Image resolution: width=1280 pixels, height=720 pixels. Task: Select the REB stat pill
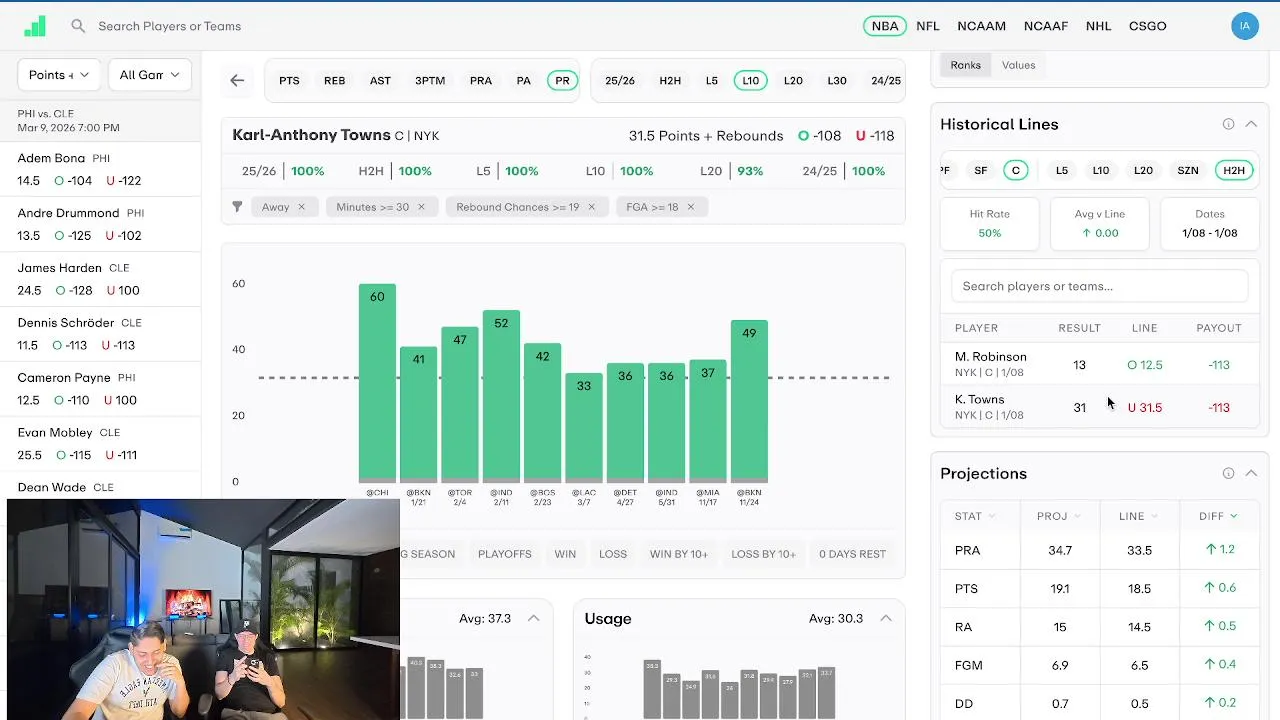point(335,81)
